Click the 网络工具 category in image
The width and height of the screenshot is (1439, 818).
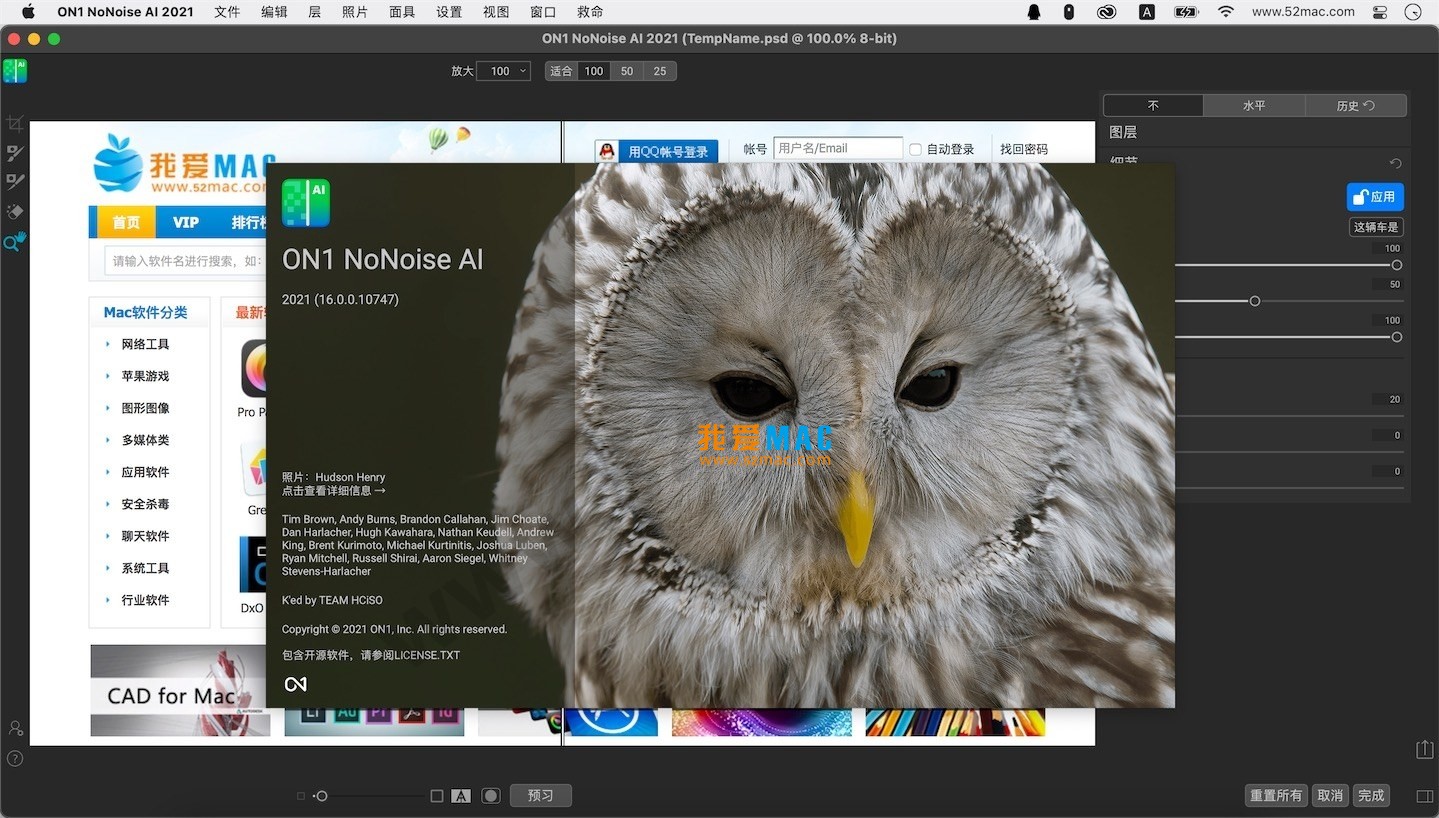click(145, 344)
